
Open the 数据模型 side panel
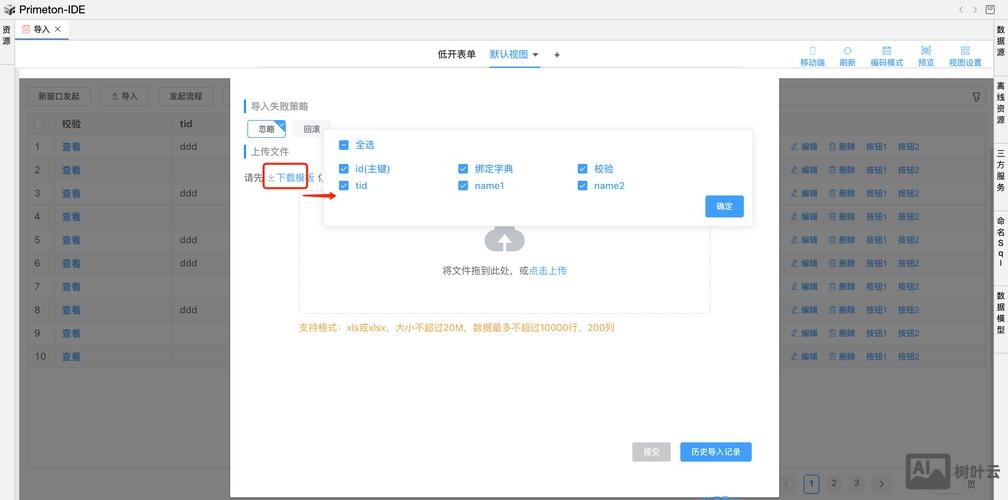1001,313
